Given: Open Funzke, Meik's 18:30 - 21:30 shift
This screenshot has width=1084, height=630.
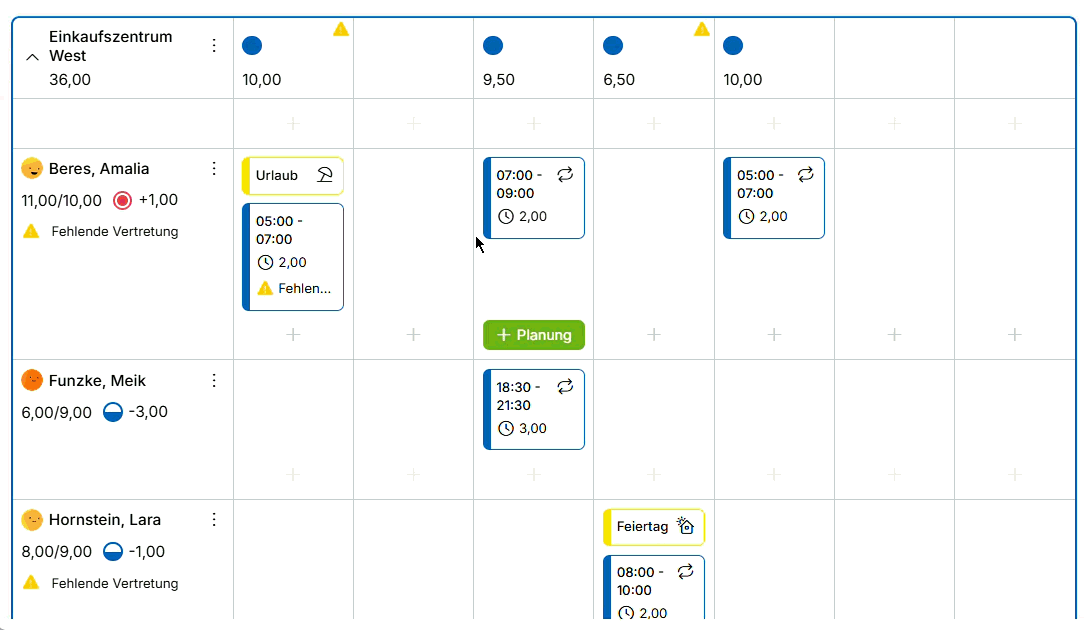Looking at the screenshot, I should coord(534,409).
